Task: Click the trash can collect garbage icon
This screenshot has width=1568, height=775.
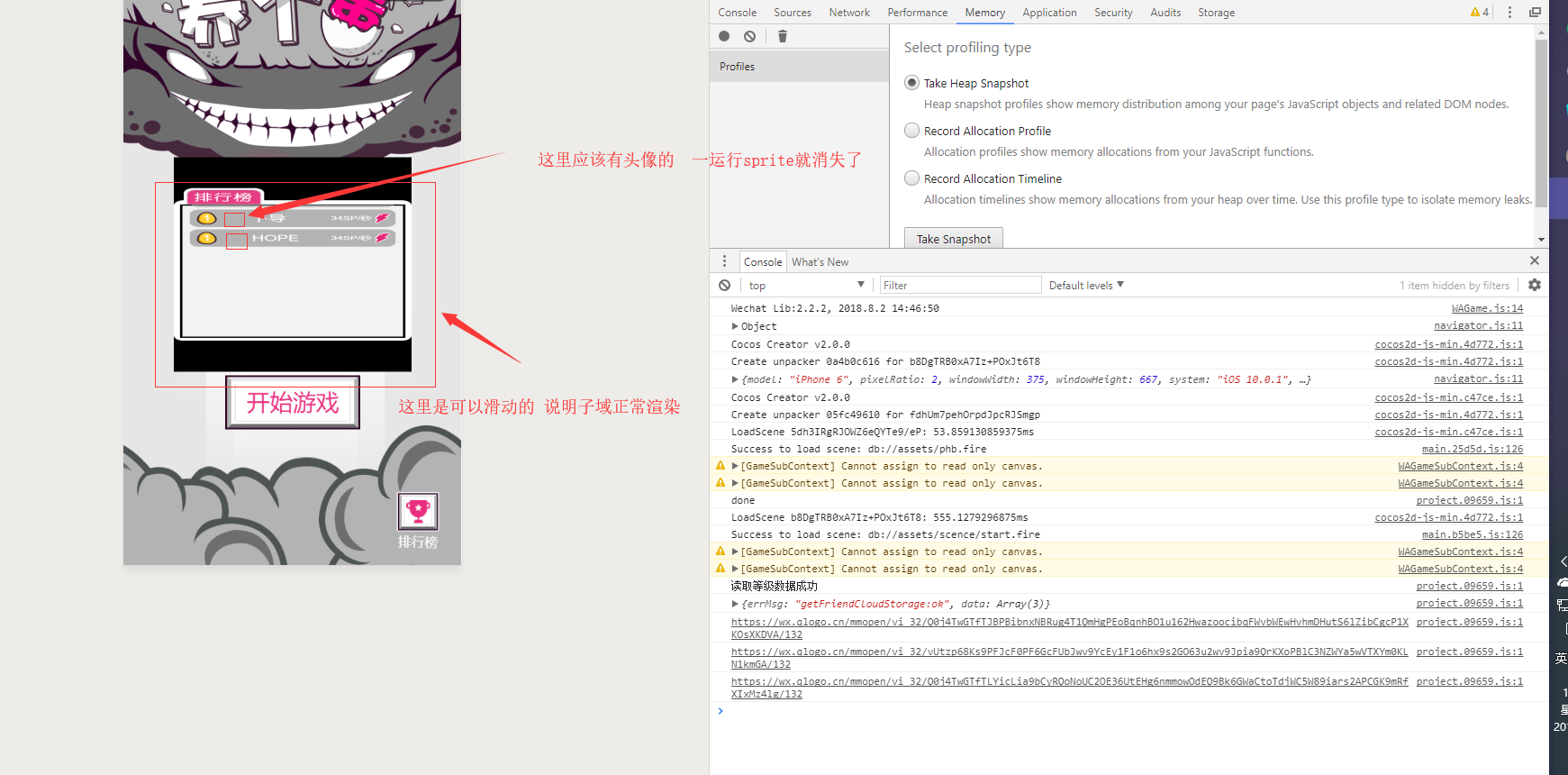Action: click(x=783, y=36)
